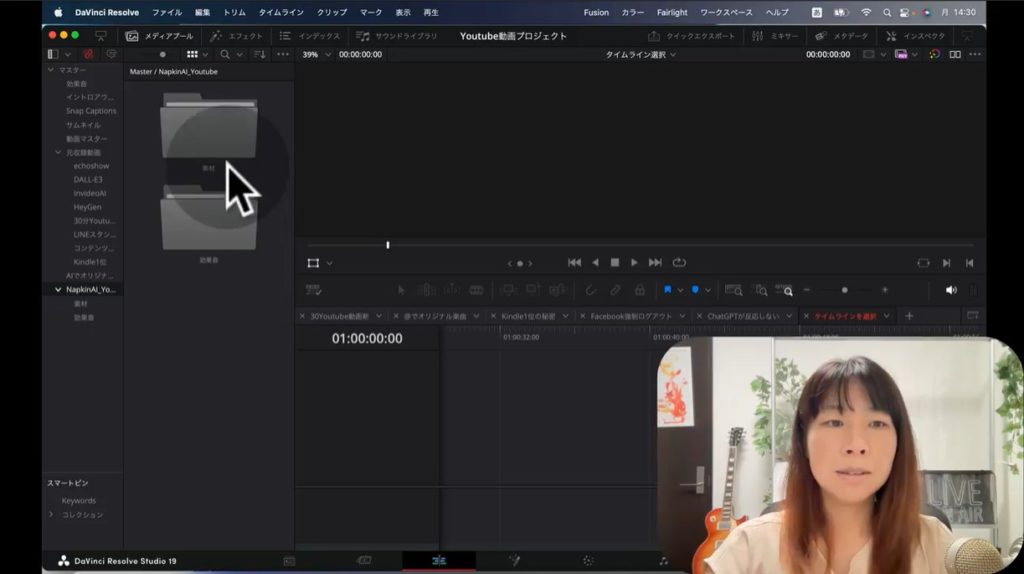Jump to the first frame in viewer

(x=574, y=263)
